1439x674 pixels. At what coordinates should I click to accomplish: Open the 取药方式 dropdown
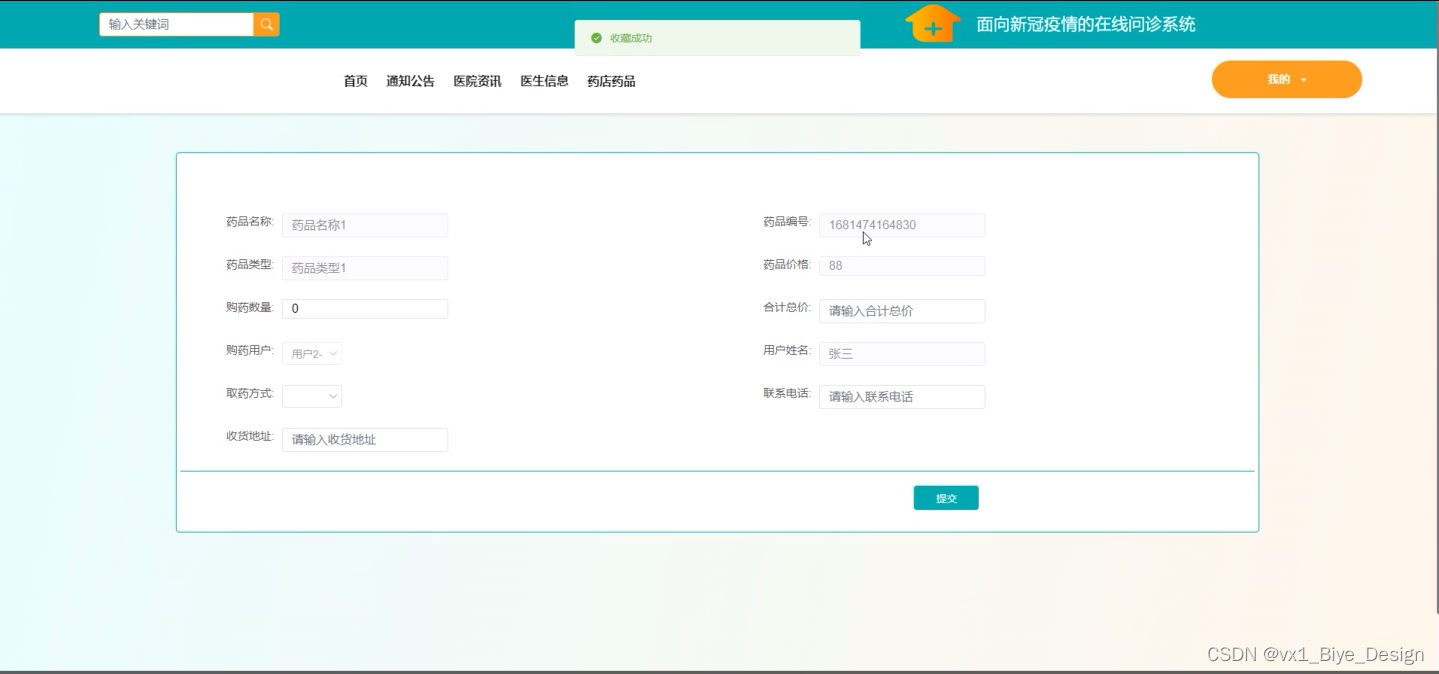coord(312,396)
